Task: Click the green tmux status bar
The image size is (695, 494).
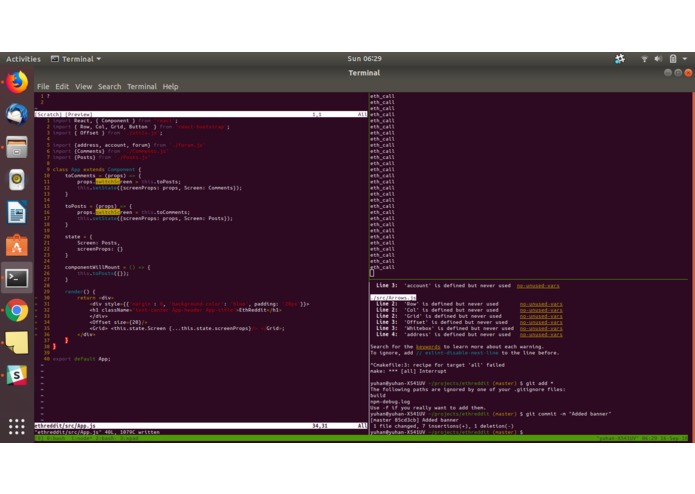Action: (x=361, y=438)
